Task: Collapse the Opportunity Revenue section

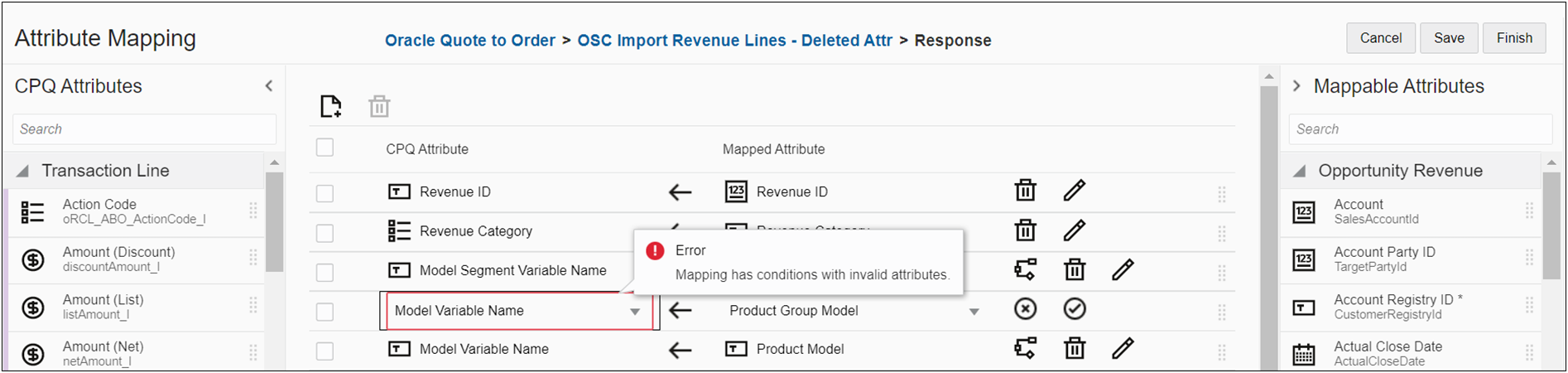Action: pyautogui.click(x=1300, y=171)
